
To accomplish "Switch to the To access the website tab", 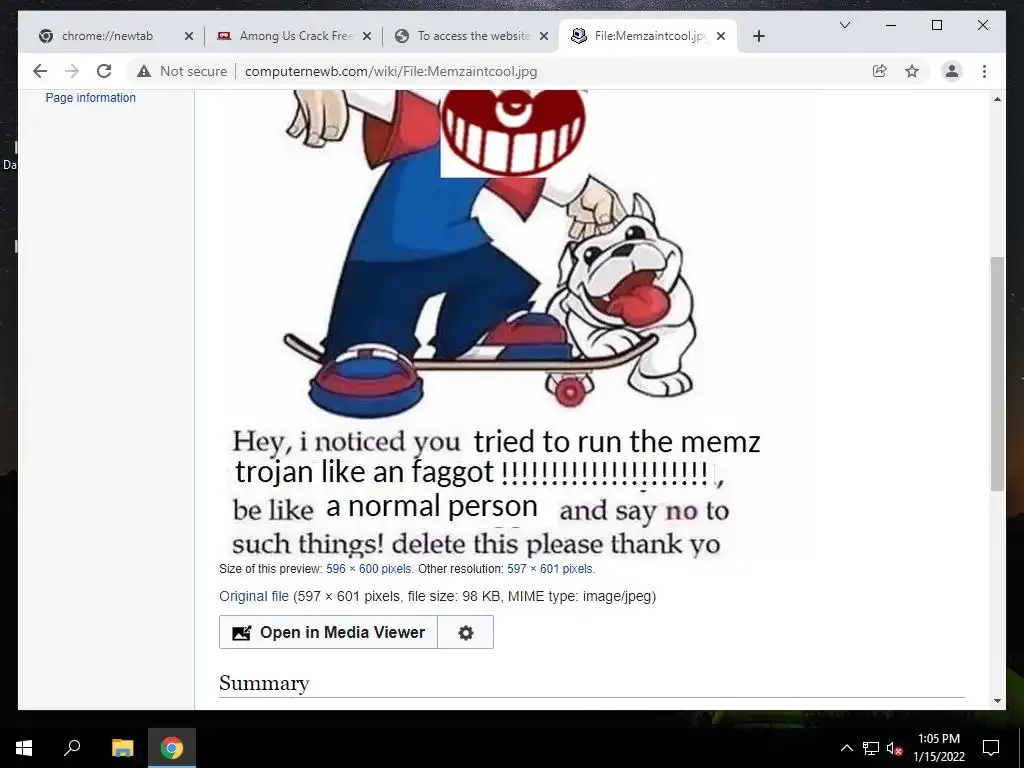I will tap(471, 36).
